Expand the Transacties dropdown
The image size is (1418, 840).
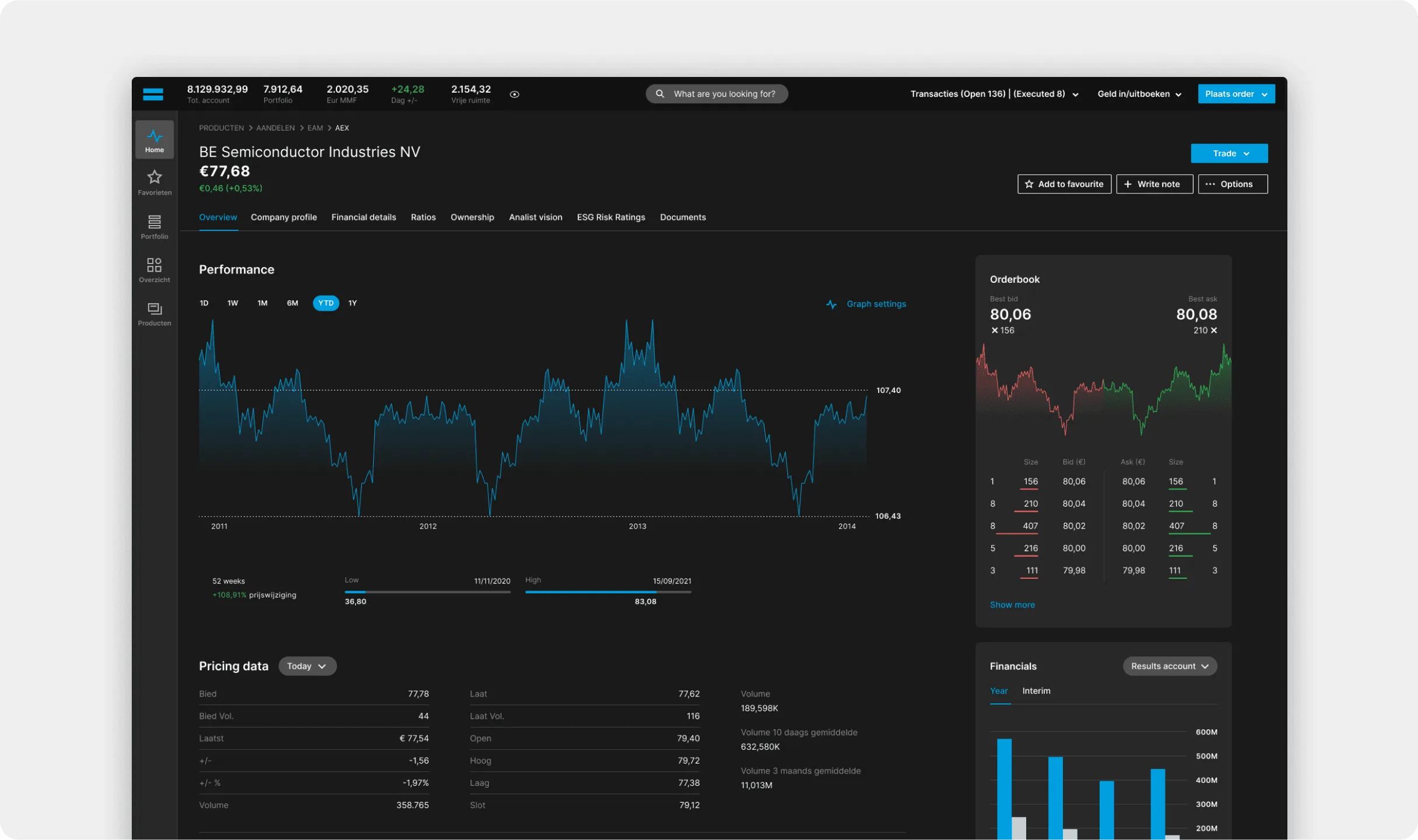(x=995, y=94)
